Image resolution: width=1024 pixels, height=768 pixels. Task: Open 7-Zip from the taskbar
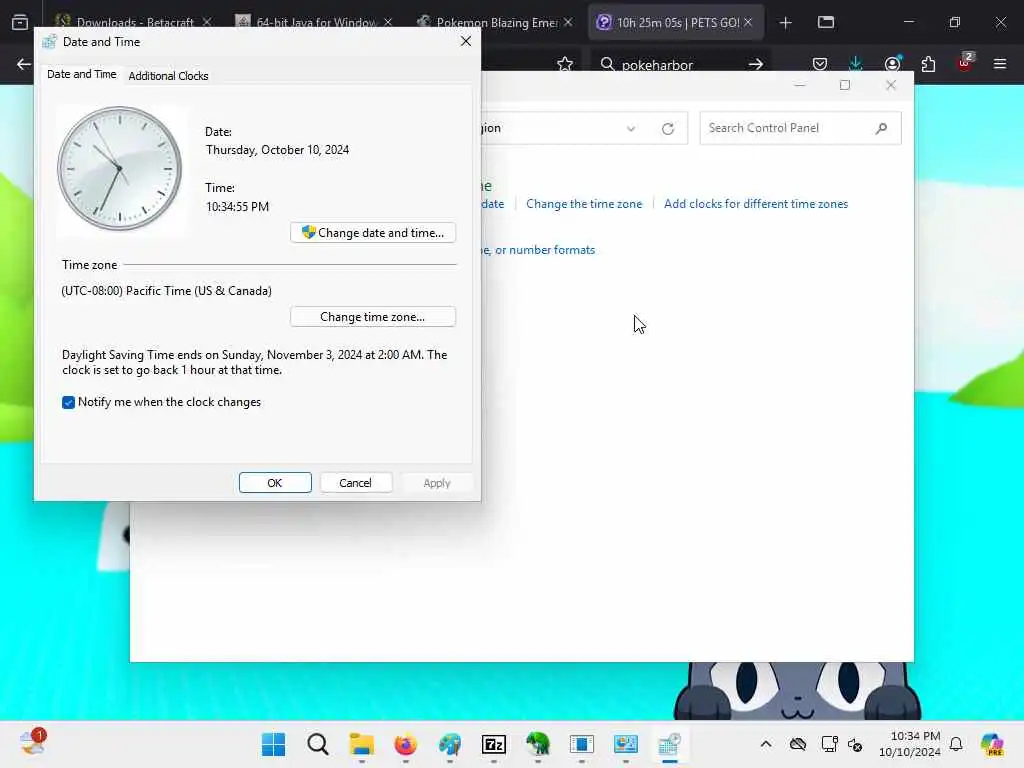(494, 744)
